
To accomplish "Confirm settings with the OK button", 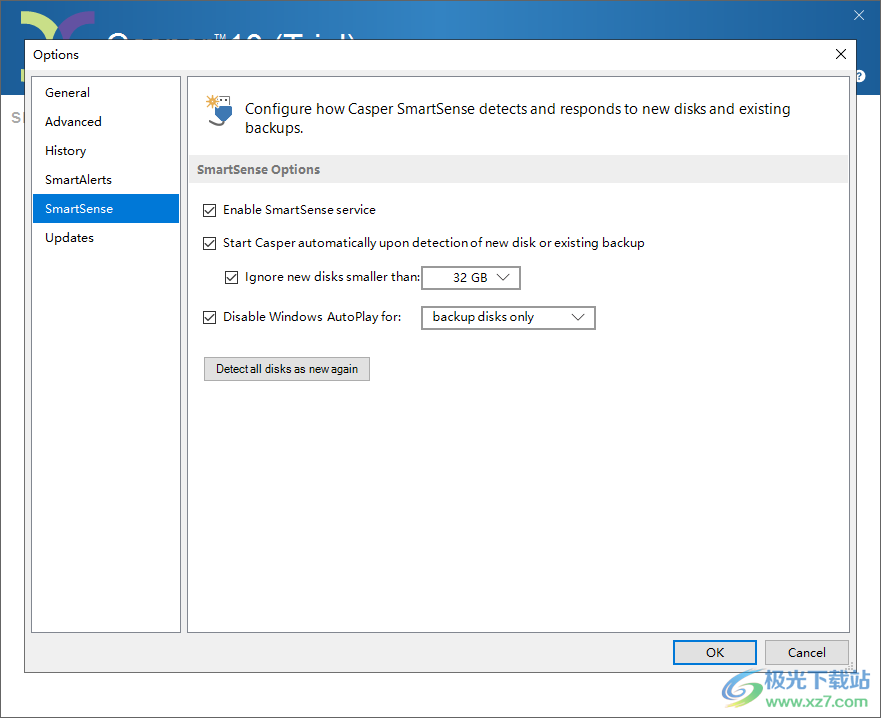I will 714,652.
